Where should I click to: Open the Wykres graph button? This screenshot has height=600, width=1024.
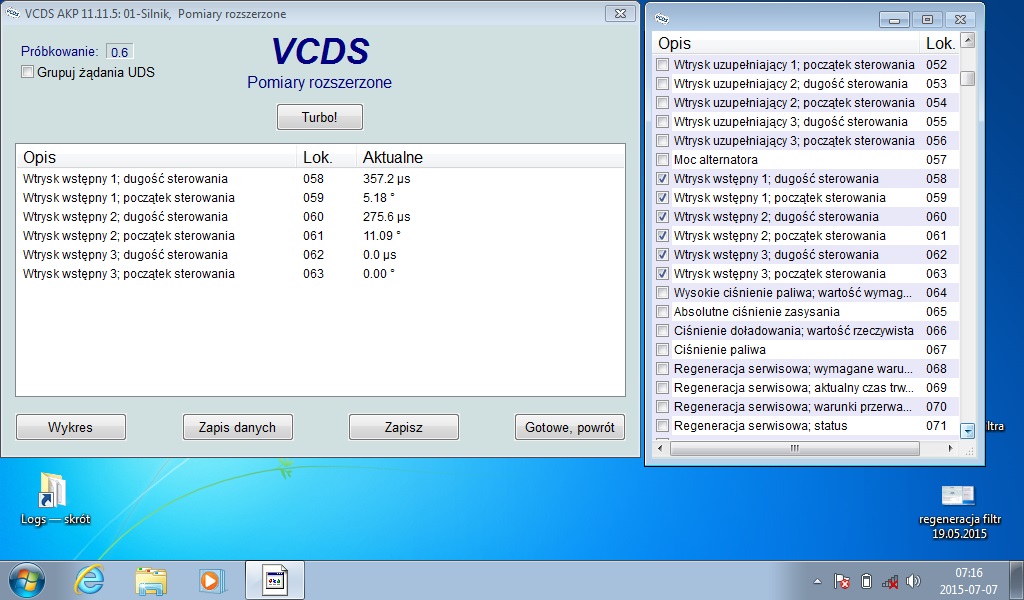71,427
